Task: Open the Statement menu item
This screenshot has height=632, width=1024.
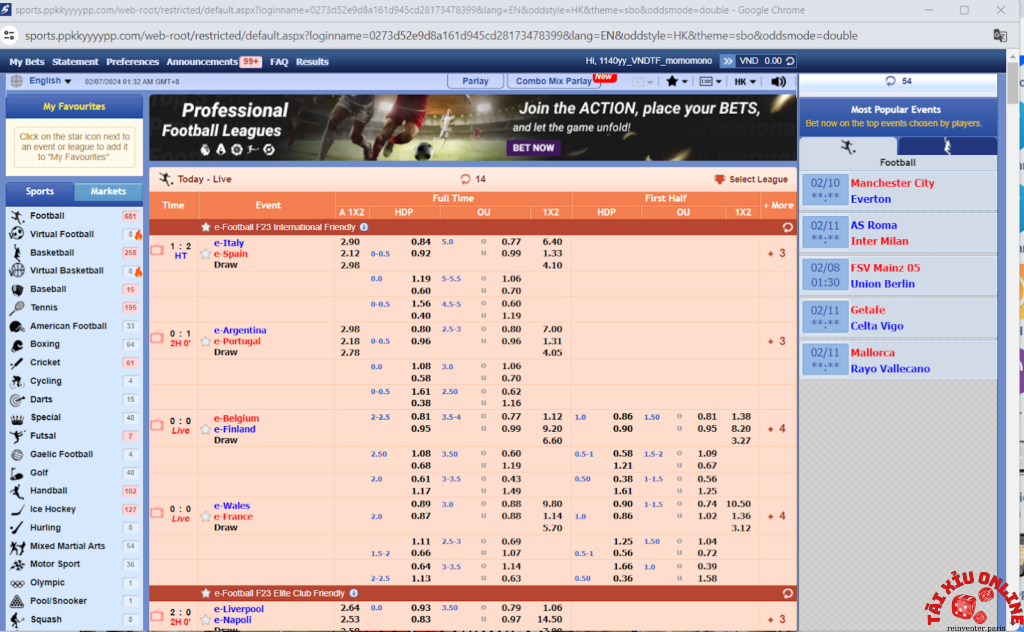Action: click(x=75, y=61)
